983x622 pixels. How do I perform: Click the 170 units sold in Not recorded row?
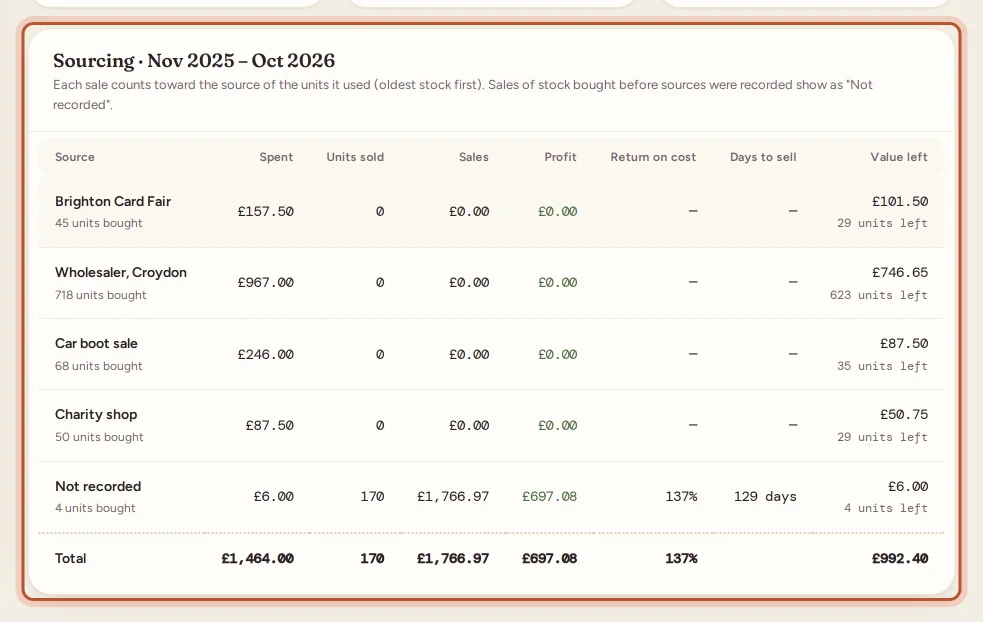pyautogui.click(x=372, y=497)
